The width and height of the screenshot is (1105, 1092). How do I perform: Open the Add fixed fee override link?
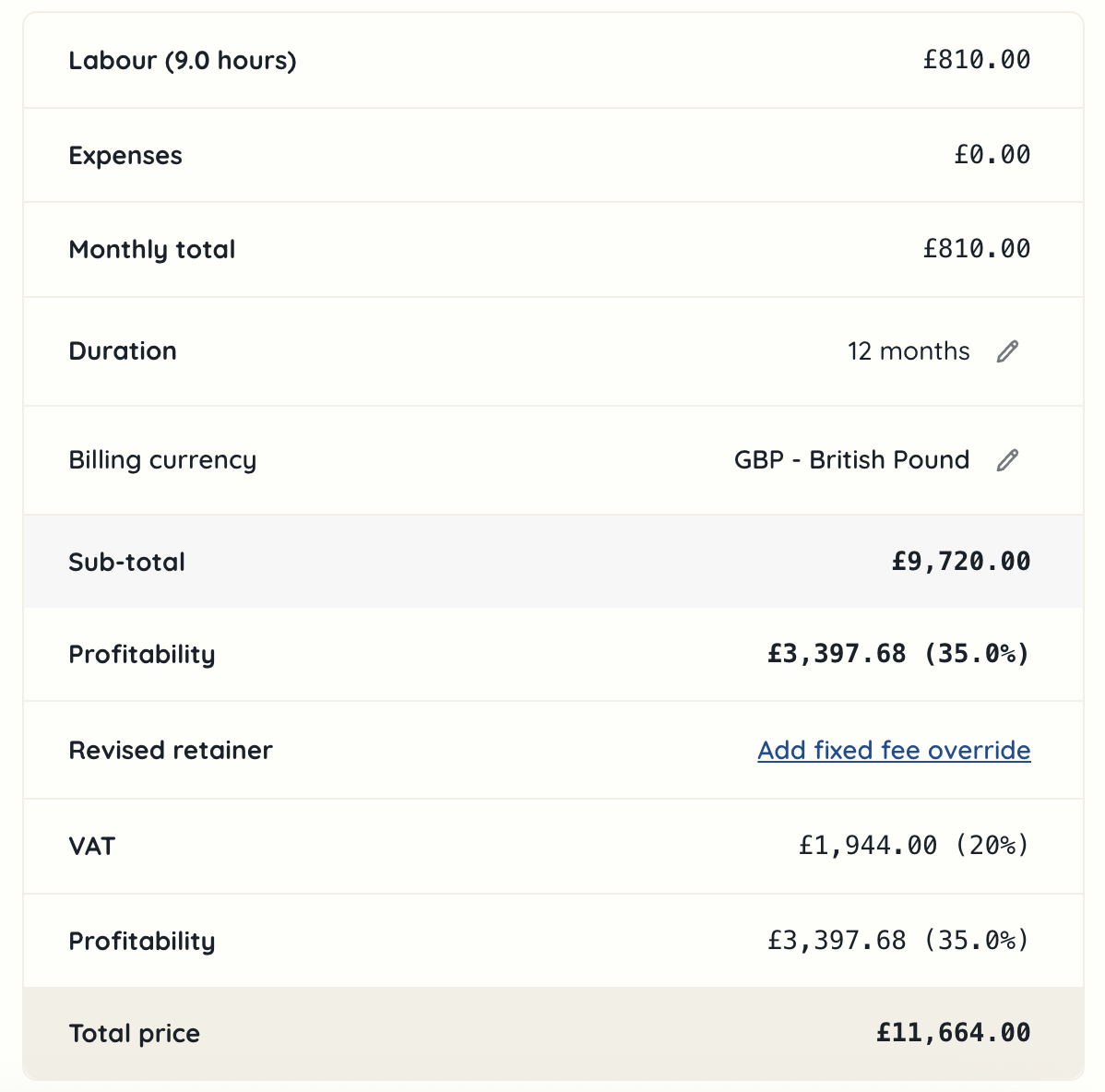pyautogui.click(x=894, y=751)
